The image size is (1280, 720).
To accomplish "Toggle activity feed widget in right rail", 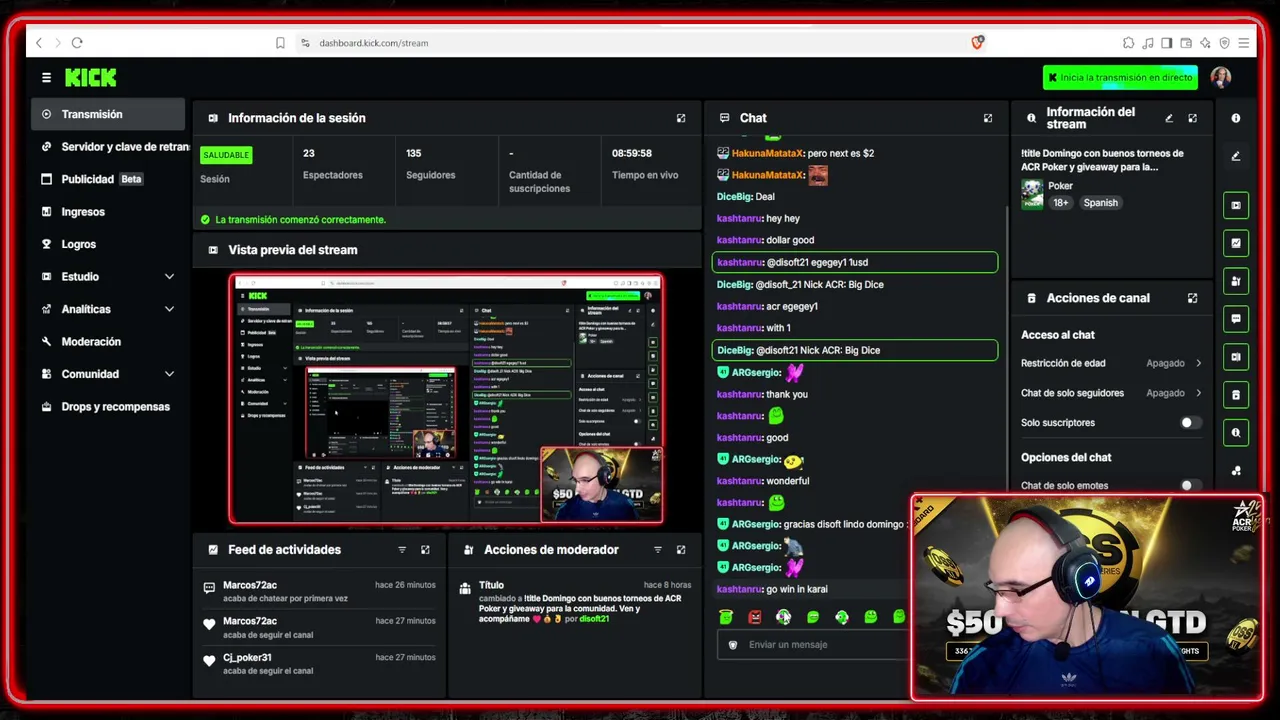I will click(1236, 243).
